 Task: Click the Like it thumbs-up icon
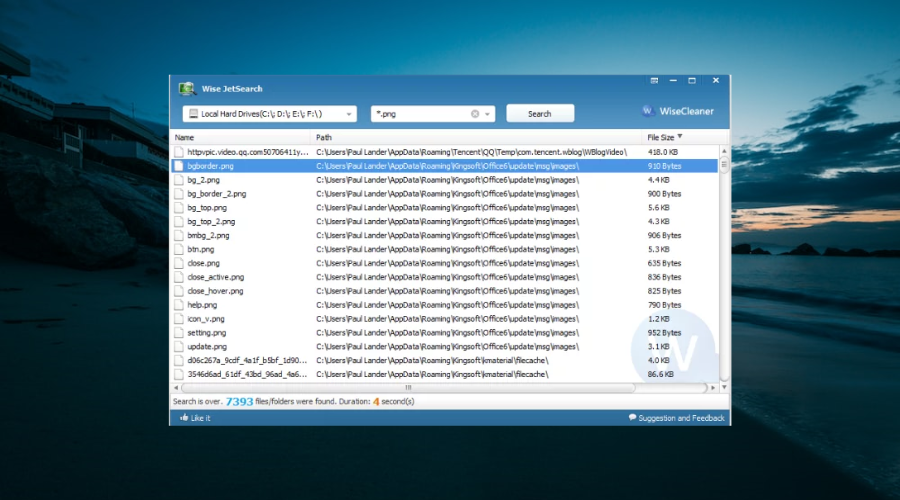pyautogui.click(x=184, y=417)
